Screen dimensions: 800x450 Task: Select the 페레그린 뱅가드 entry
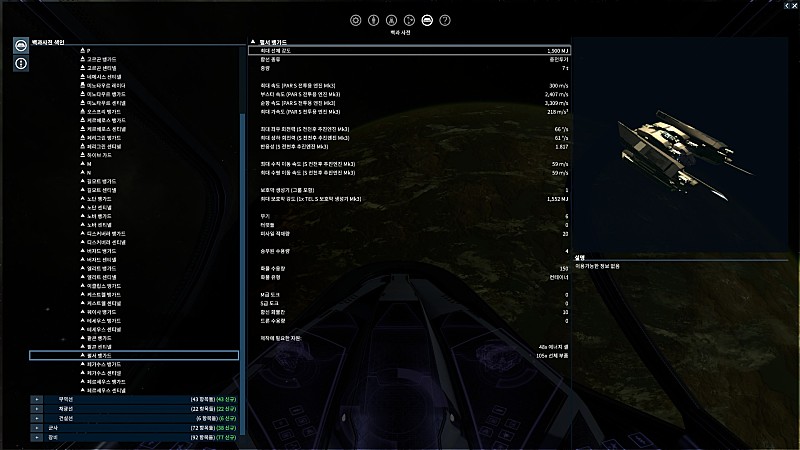click(x=104, y=138)
